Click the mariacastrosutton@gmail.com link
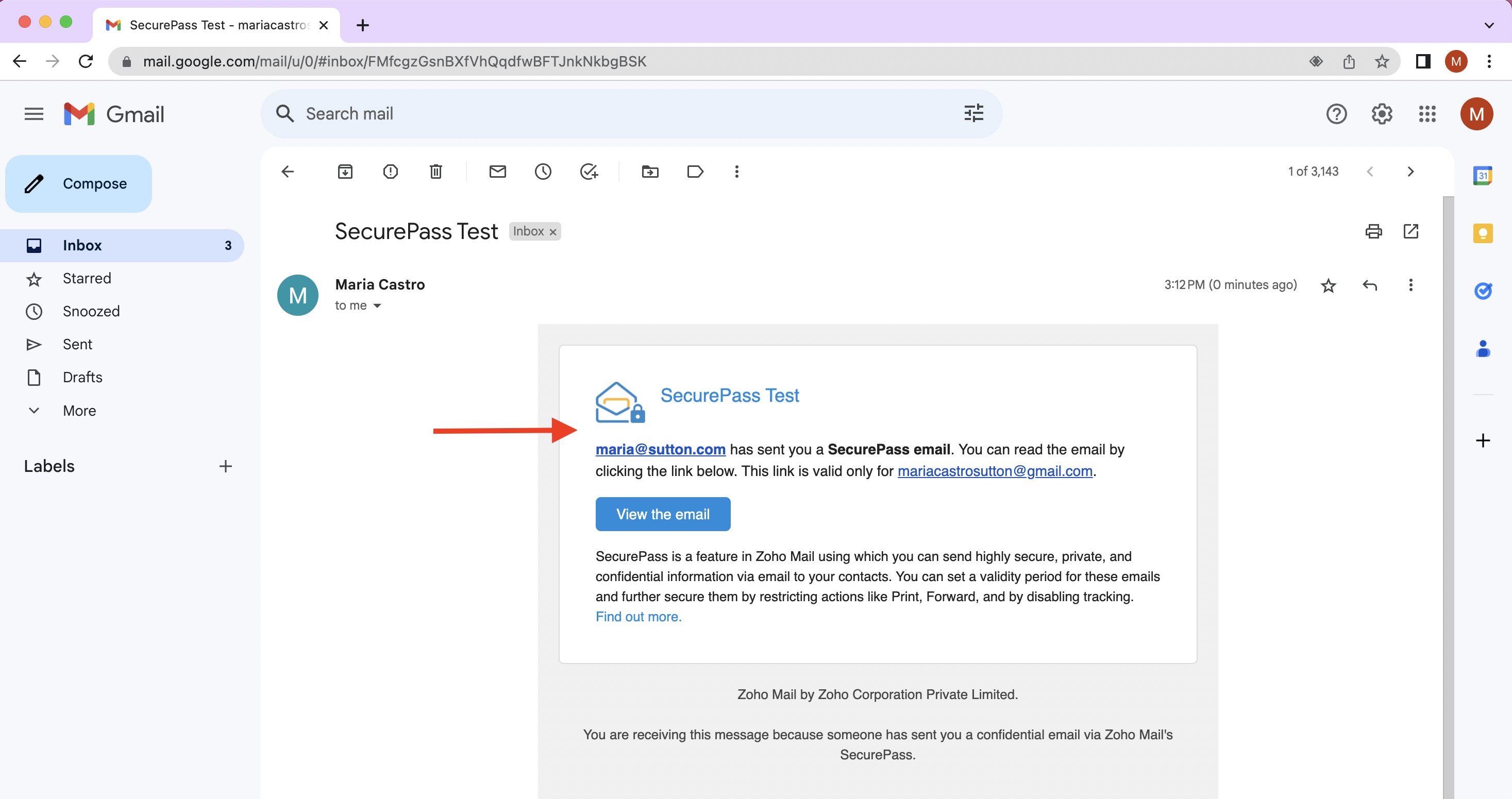Image resolution: width=1512 pixels, height=799 pixels. 995,471
